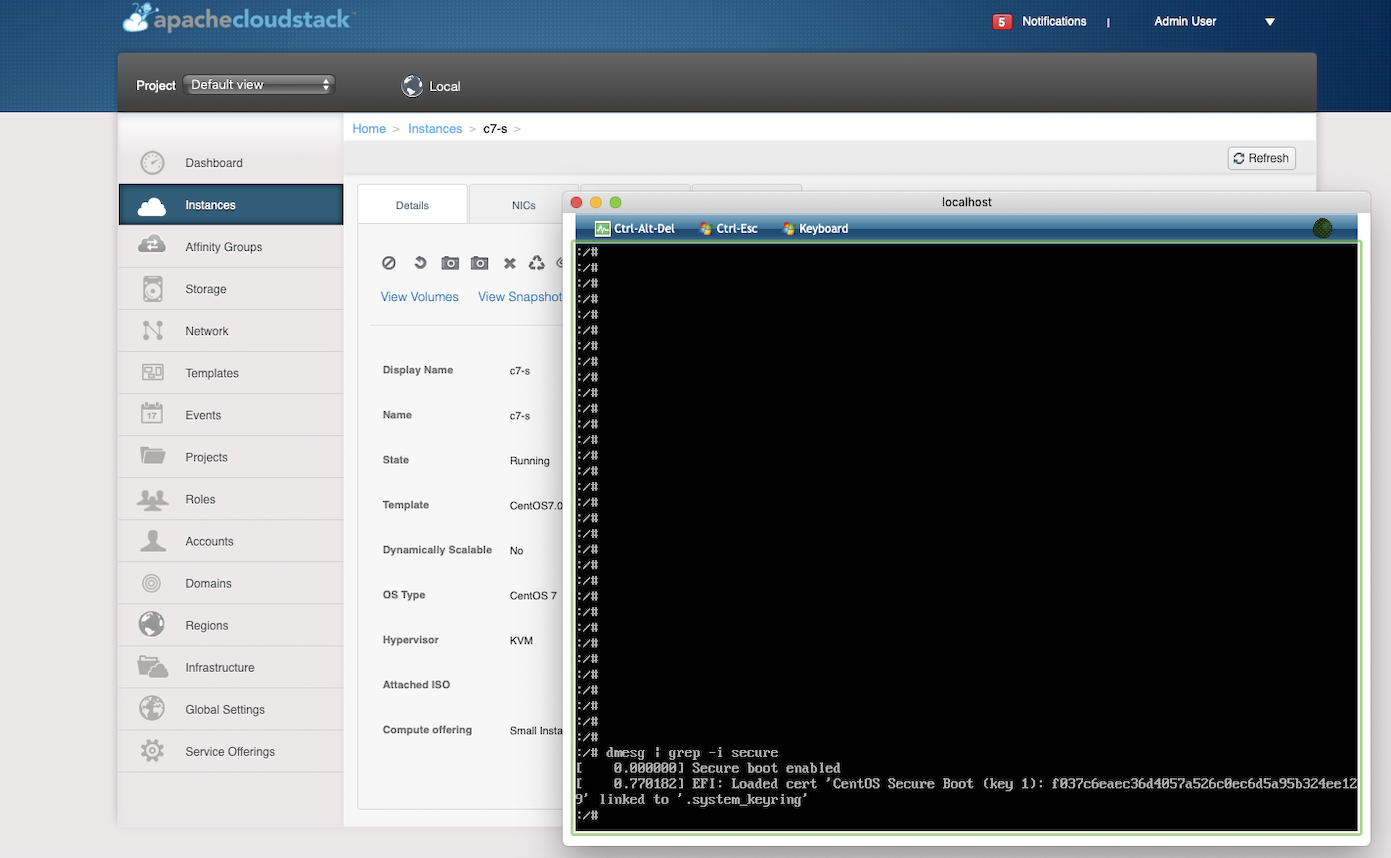This screenshot has height=858, width=1391.
Task: Open the Storage disk icon
Action: coord(152,289)
